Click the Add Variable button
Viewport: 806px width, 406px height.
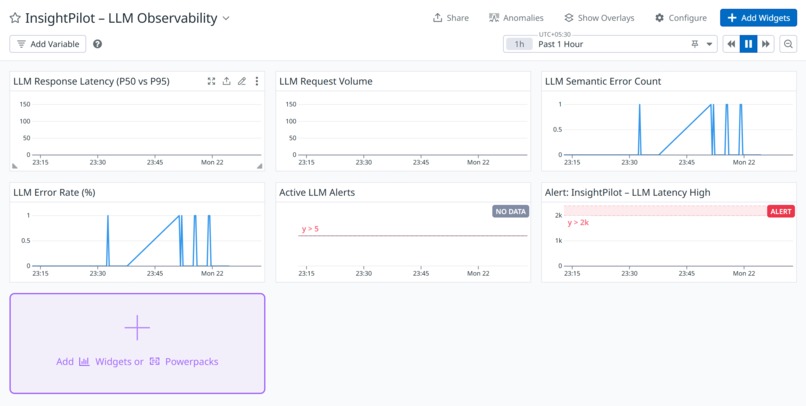48,44
